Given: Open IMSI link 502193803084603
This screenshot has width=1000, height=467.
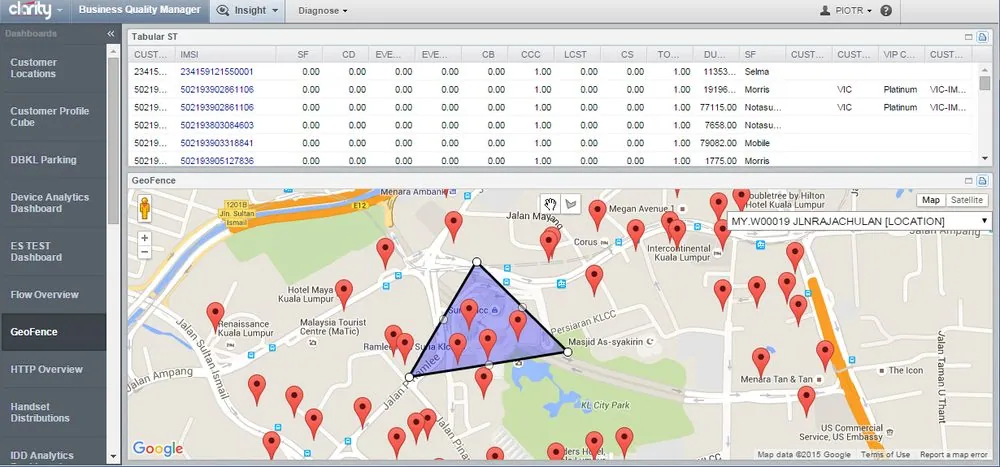Looking at the screenshot, I should tap(217, 125).
